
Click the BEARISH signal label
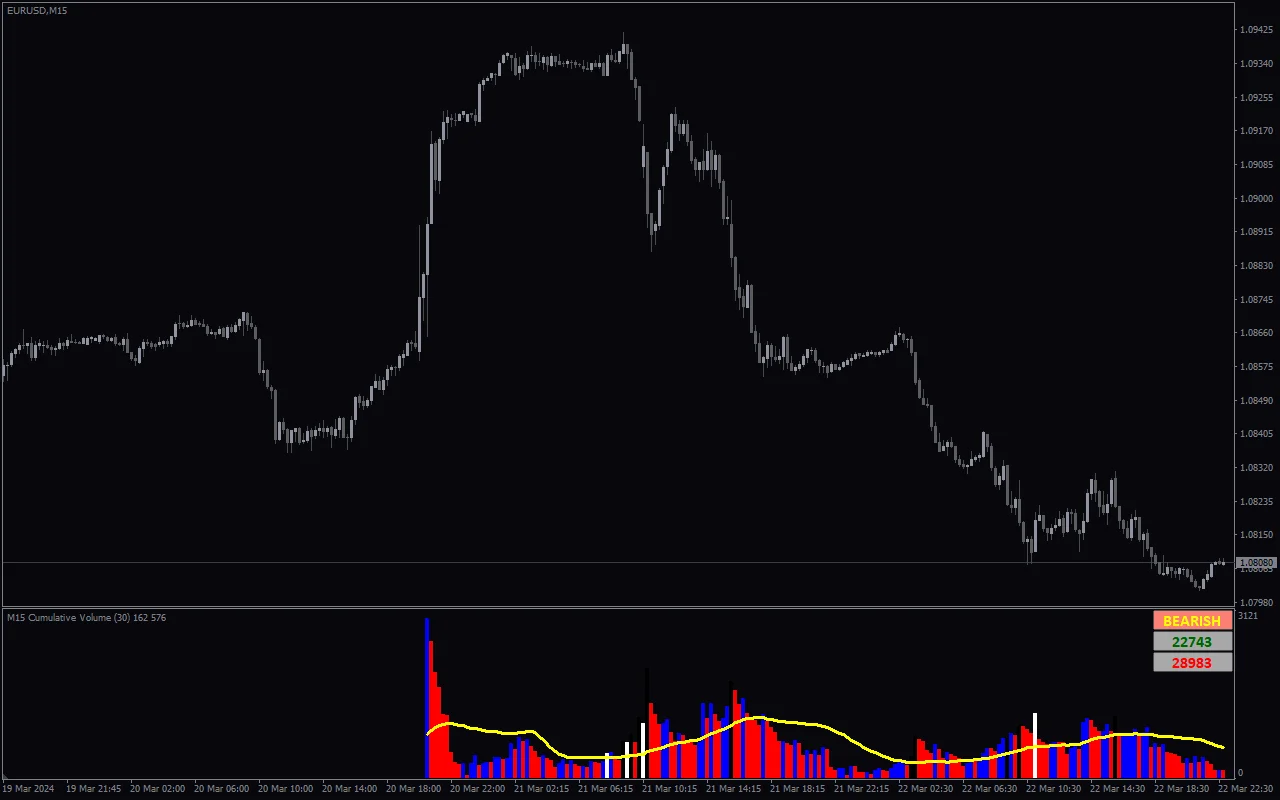[1192, 621]
